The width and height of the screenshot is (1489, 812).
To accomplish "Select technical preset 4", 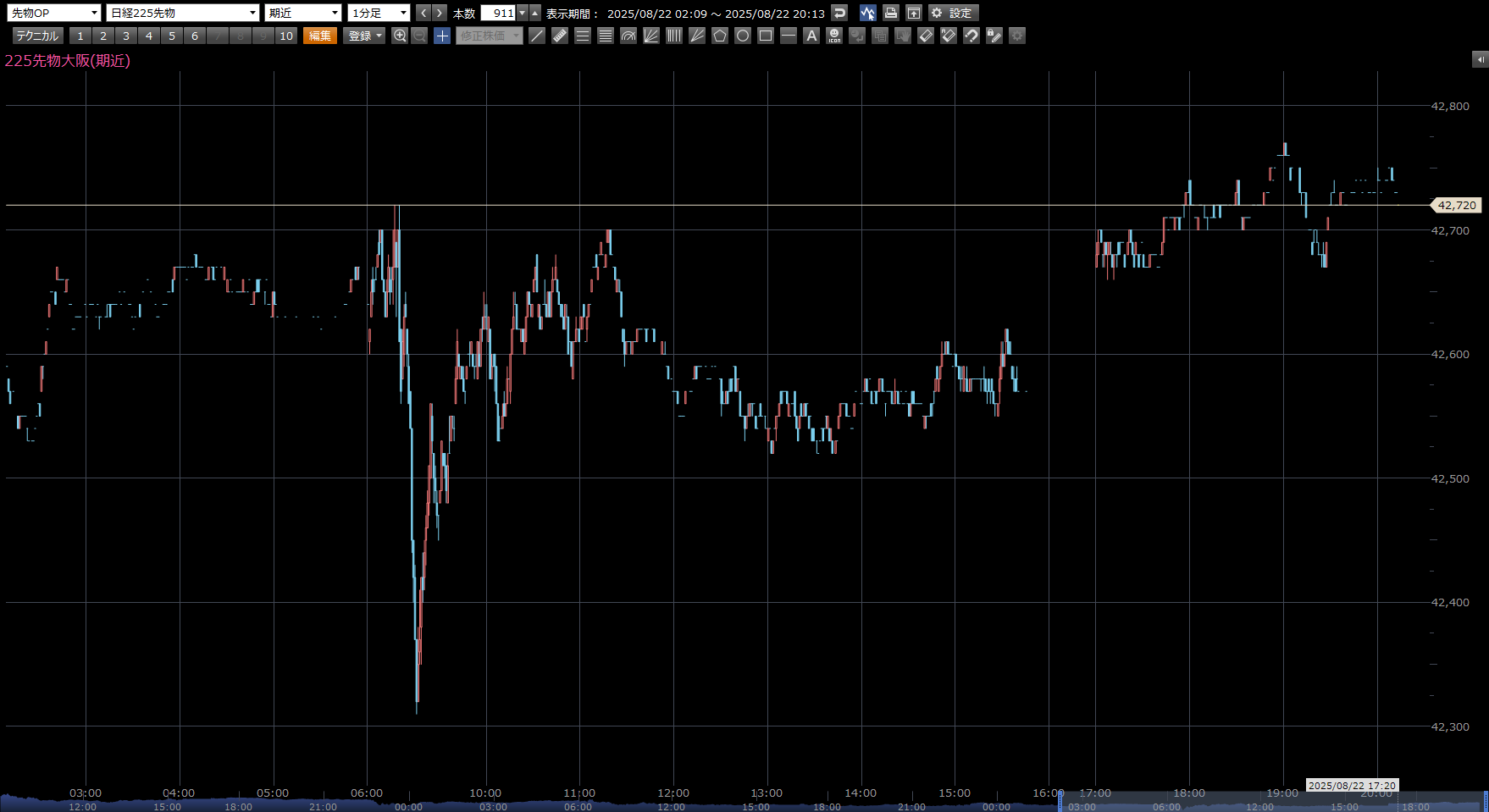I will [149, 36].
